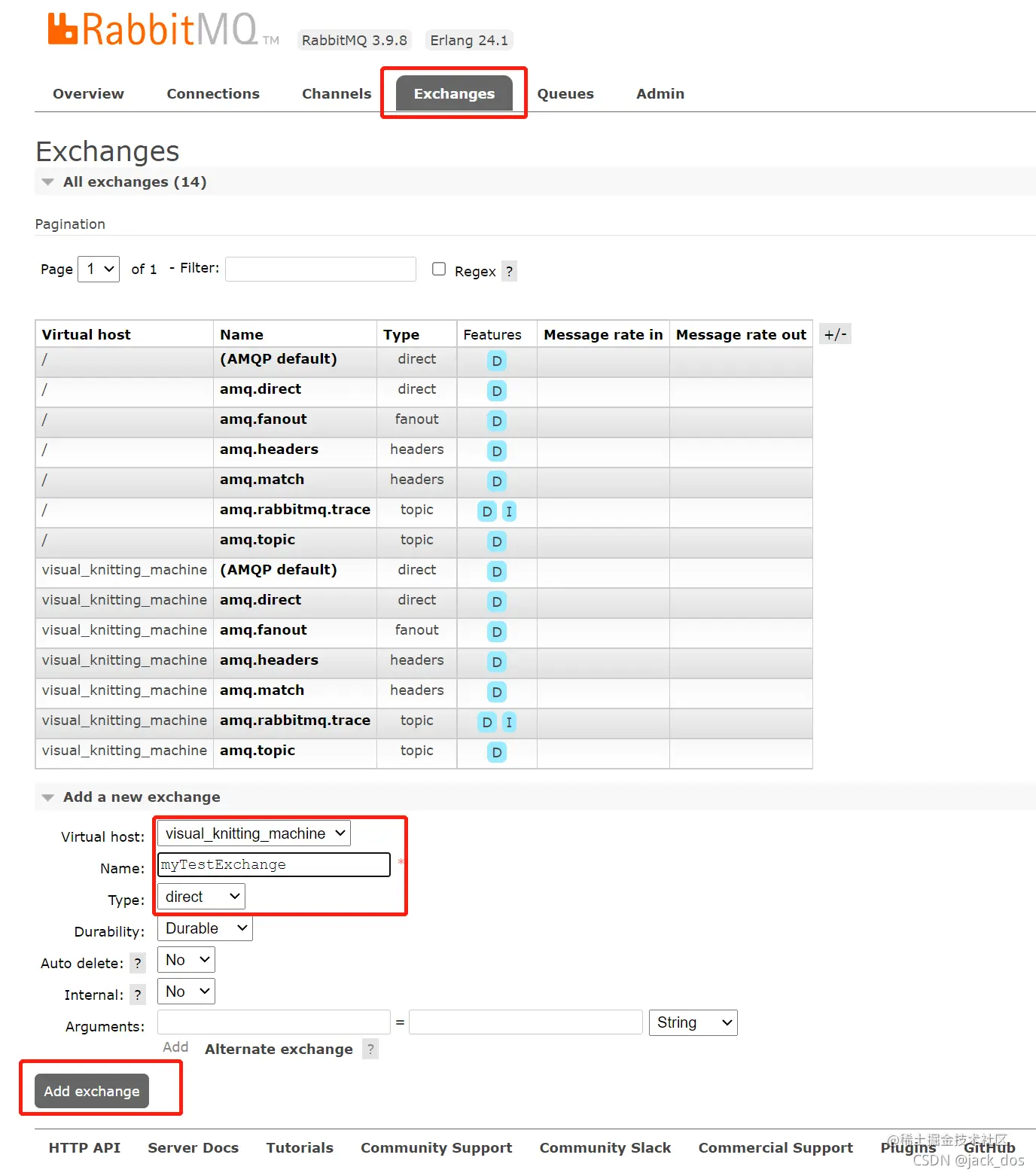Sort by Message rate in column header
The width and height of the screenshot is (1036, 1176).
coord(603,334)
